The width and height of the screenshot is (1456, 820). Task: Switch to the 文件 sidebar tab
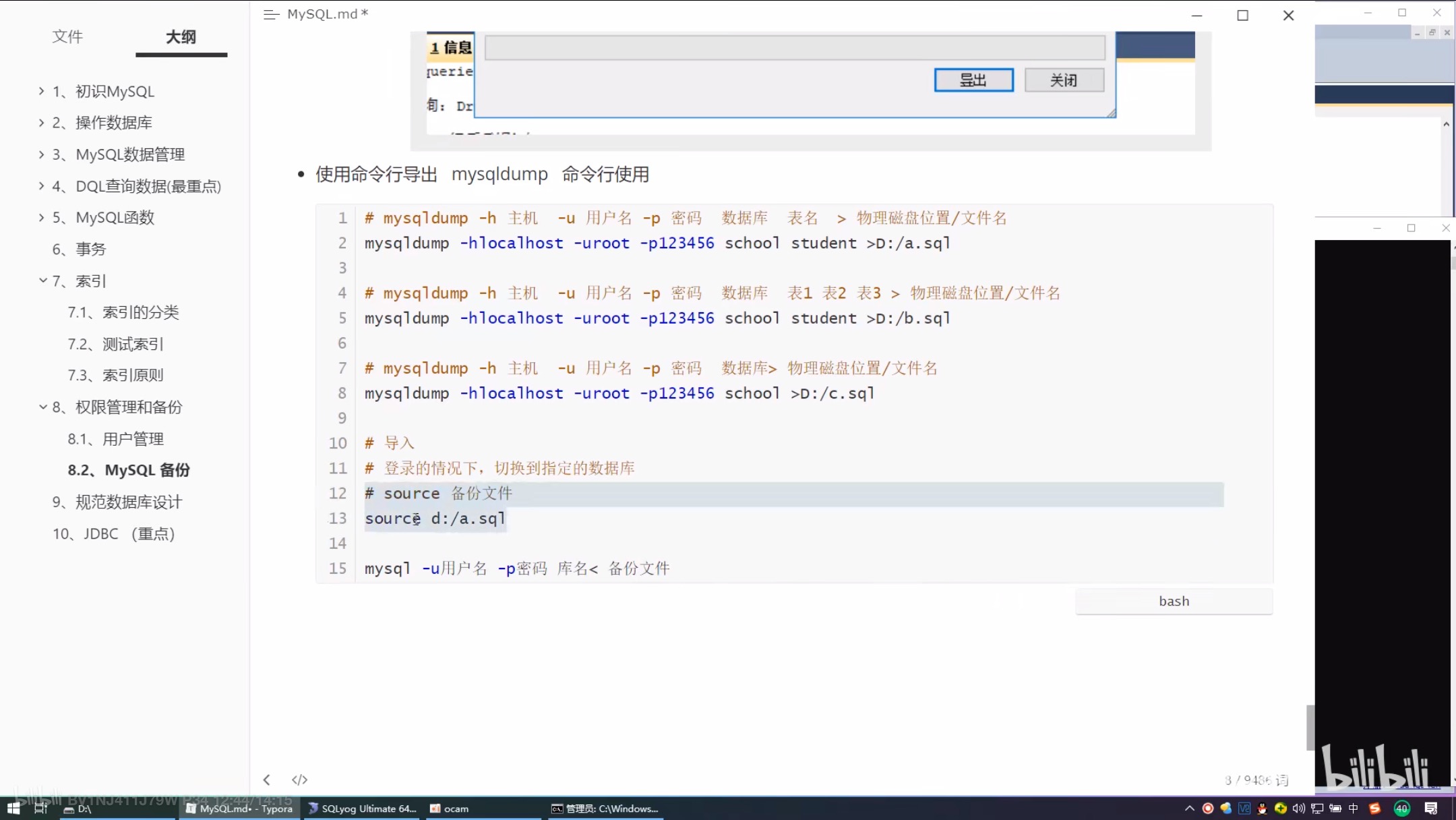[67, 37]
